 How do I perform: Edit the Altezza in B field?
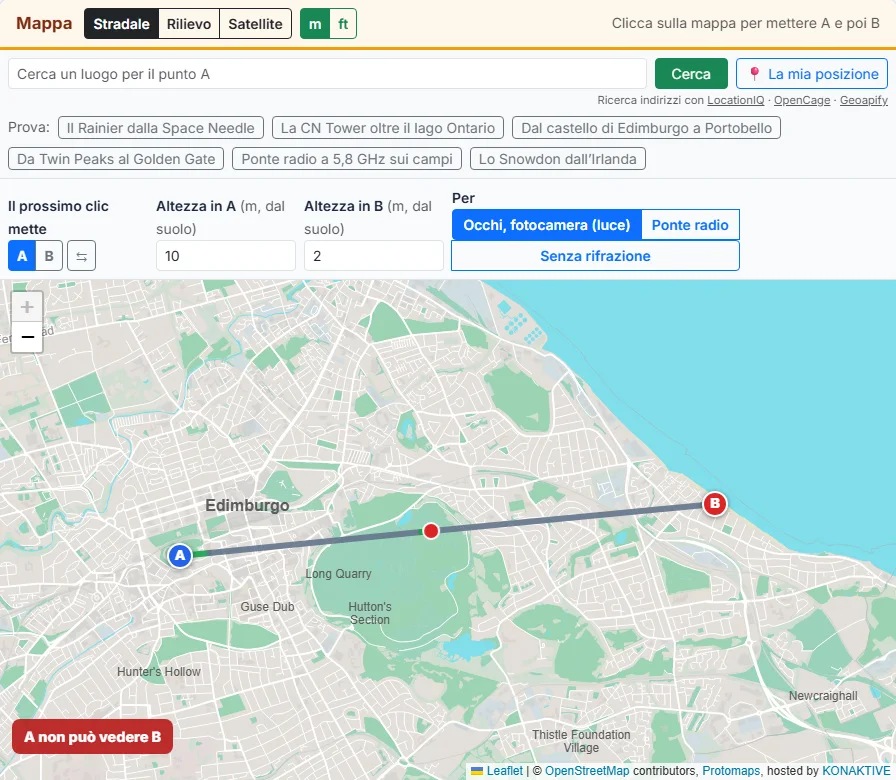point(374,256)
